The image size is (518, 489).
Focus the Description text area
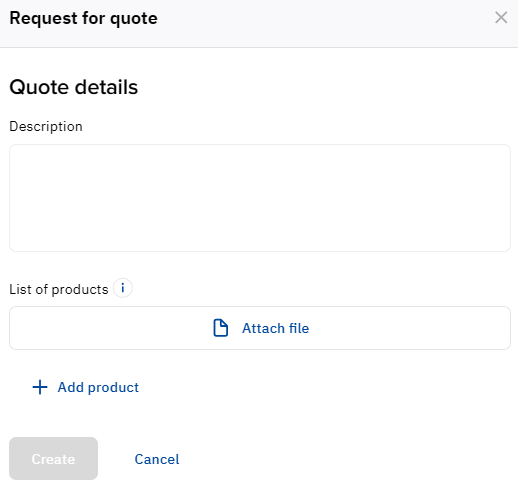coord(260,198)
